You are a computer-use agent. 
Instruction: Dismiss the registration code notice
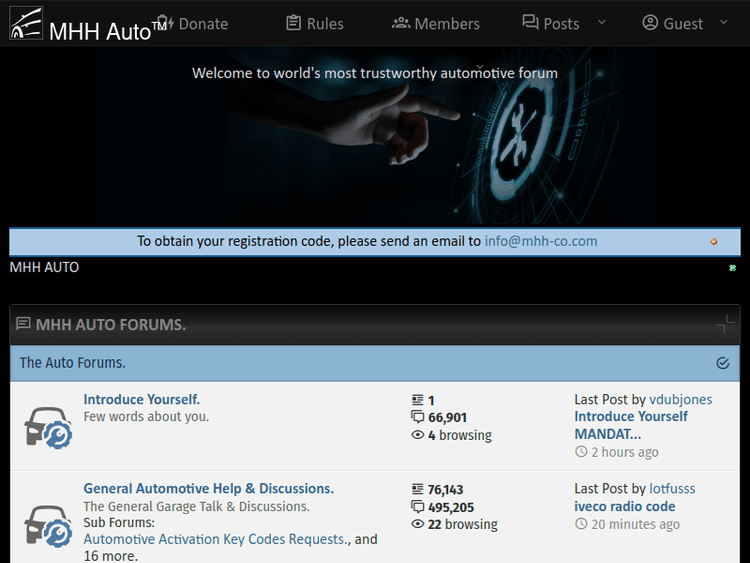point(714,242)
